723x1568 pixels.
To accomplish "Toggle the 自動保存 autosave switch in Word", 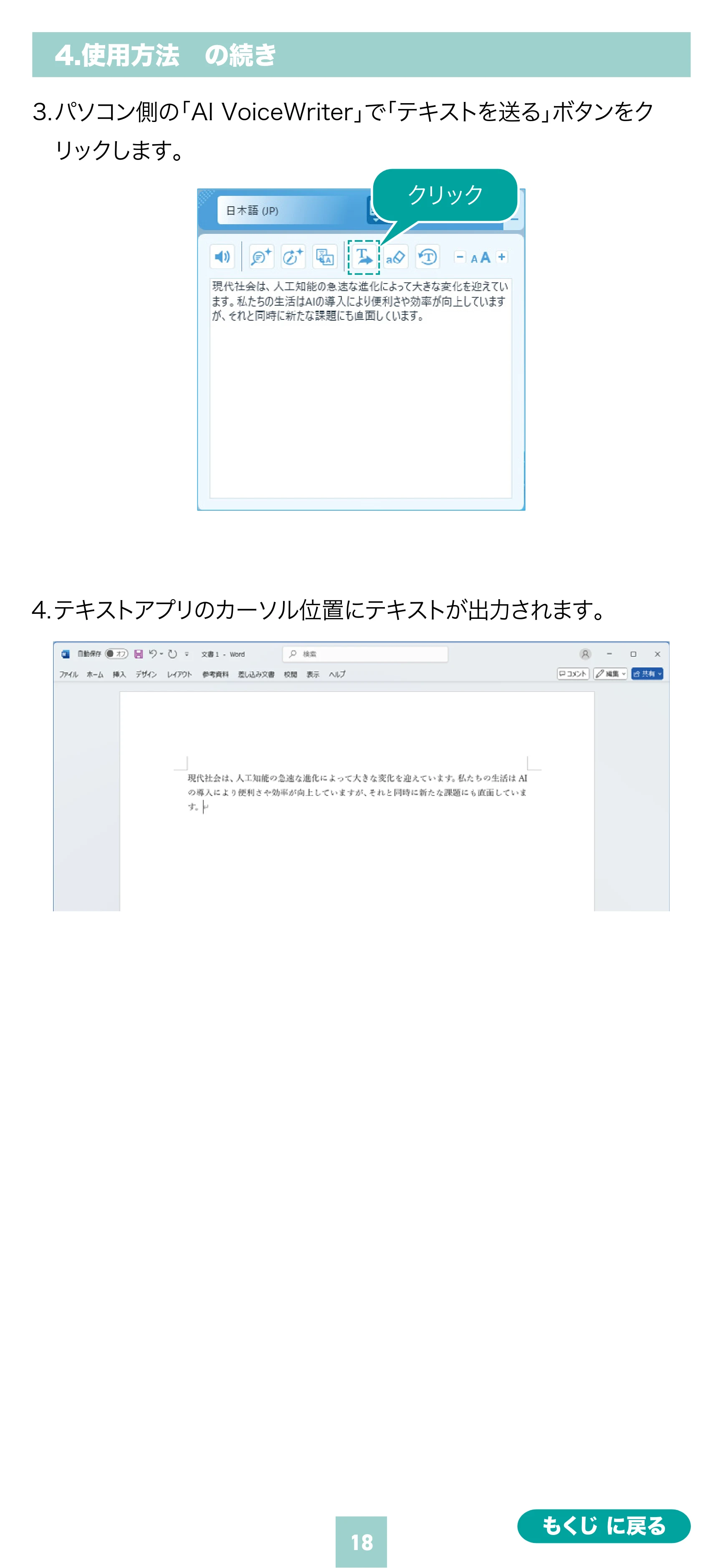I will [116, 654].
